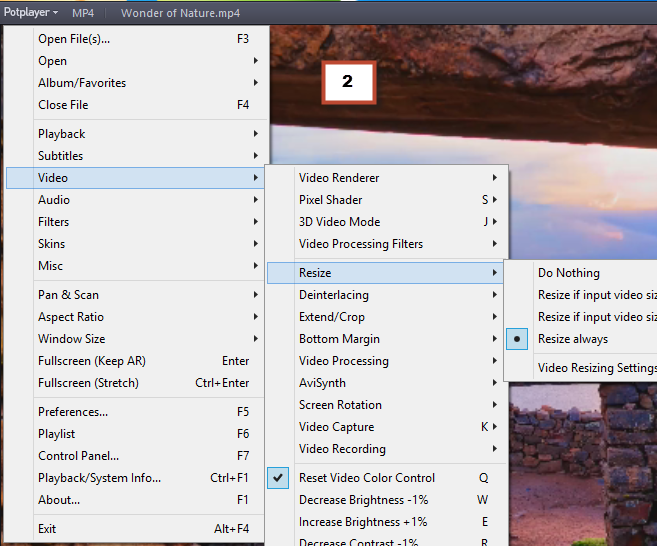Screen dimensions: 657x546
Task: Open the Video Renderer submenu
Action: point(387,178)
